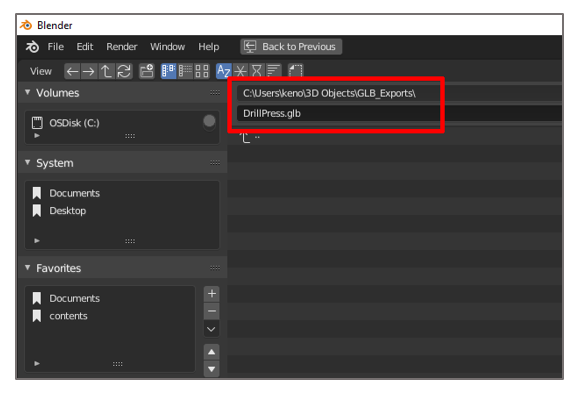
Task: Click the directory path field
Action: (x=399, y=93)
